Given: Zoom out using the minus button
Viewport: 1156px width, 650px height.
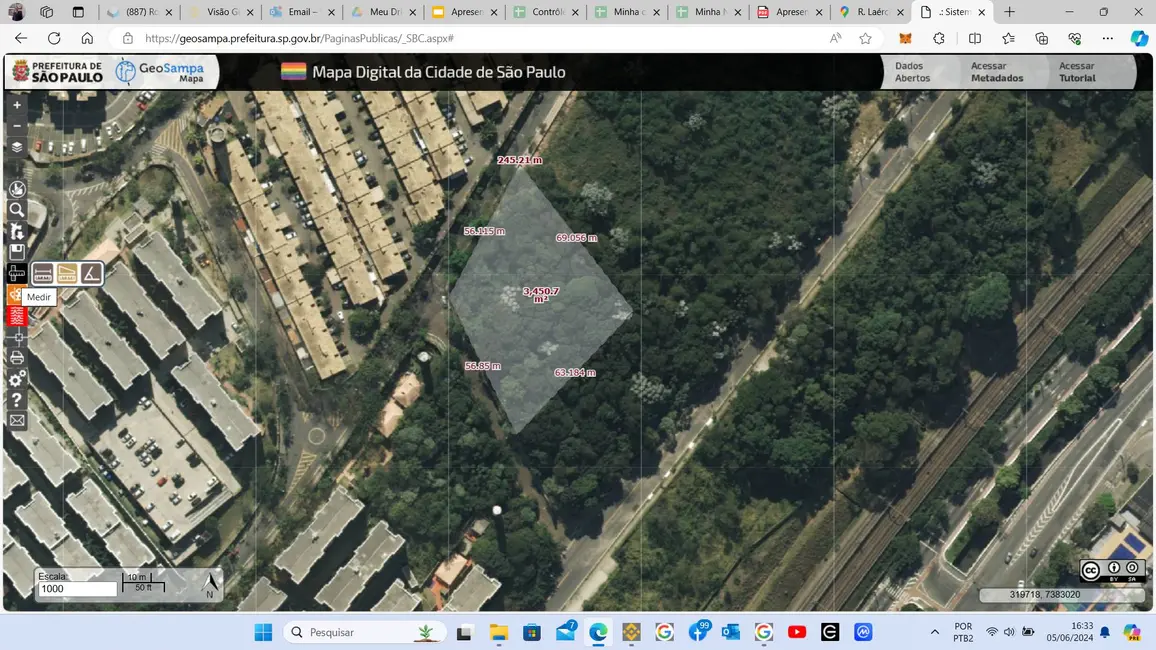Looking at the screenshot, I should tap(16, 125).
